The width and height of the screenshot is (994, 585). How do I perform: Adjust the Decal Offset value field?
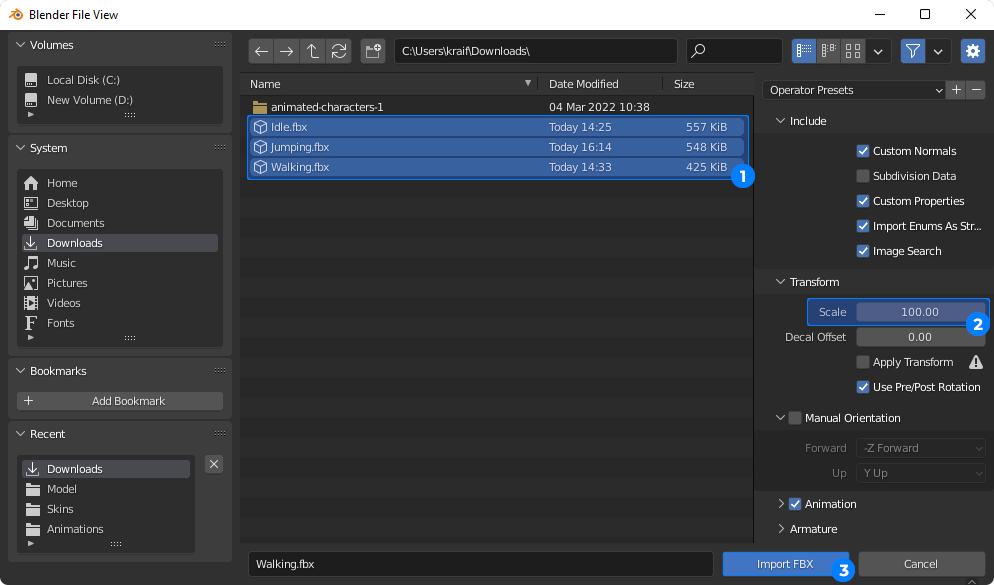tap(920, 337)
